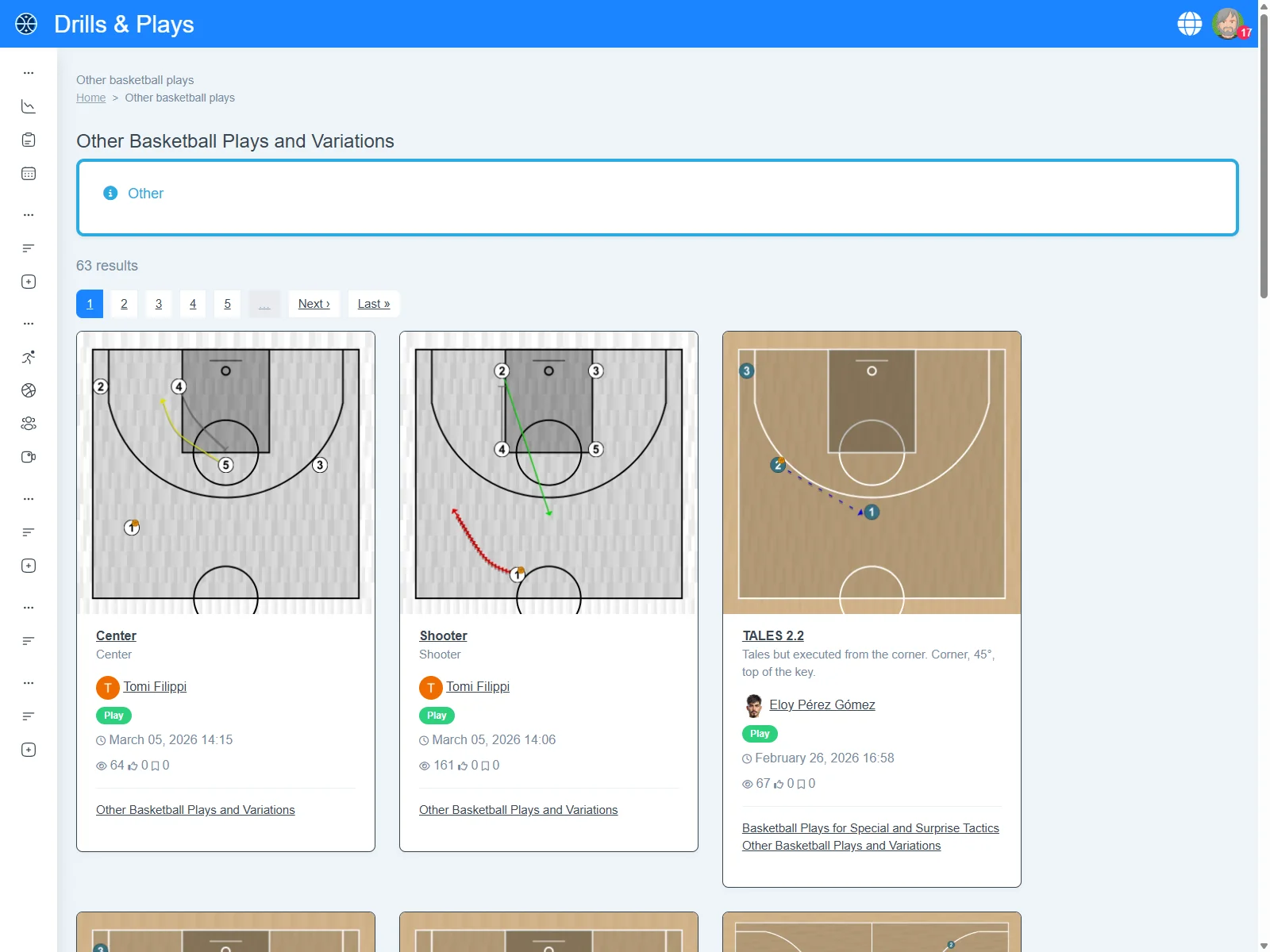Open the Shooter play title link
The width and height of the screenshot is (1270, 952).
(x=443, y=635)
